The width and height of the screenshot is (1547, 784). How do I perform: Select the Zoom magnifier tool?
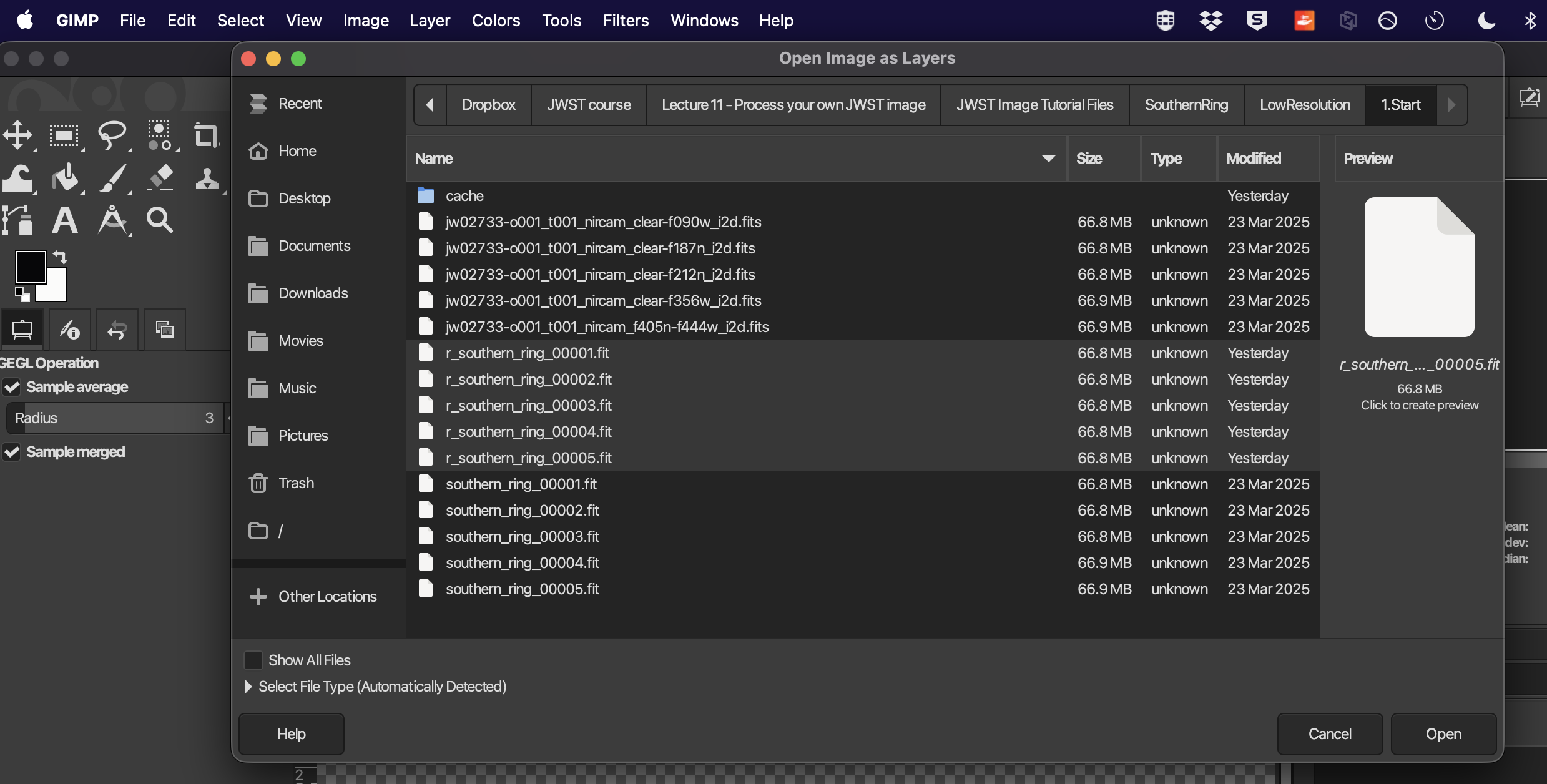pos(159,220)
